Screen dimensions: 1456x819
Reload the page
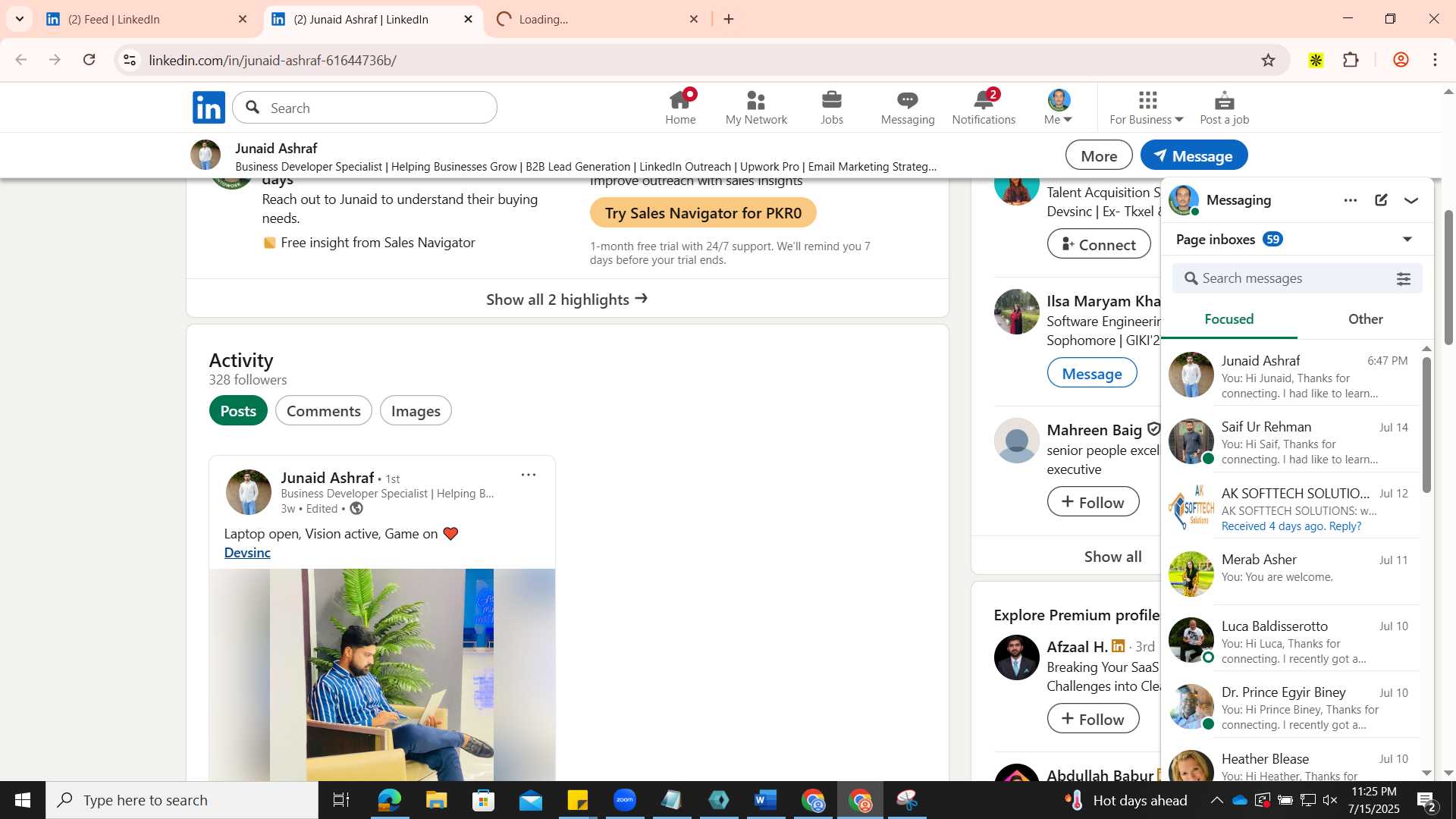pos(89,60)
